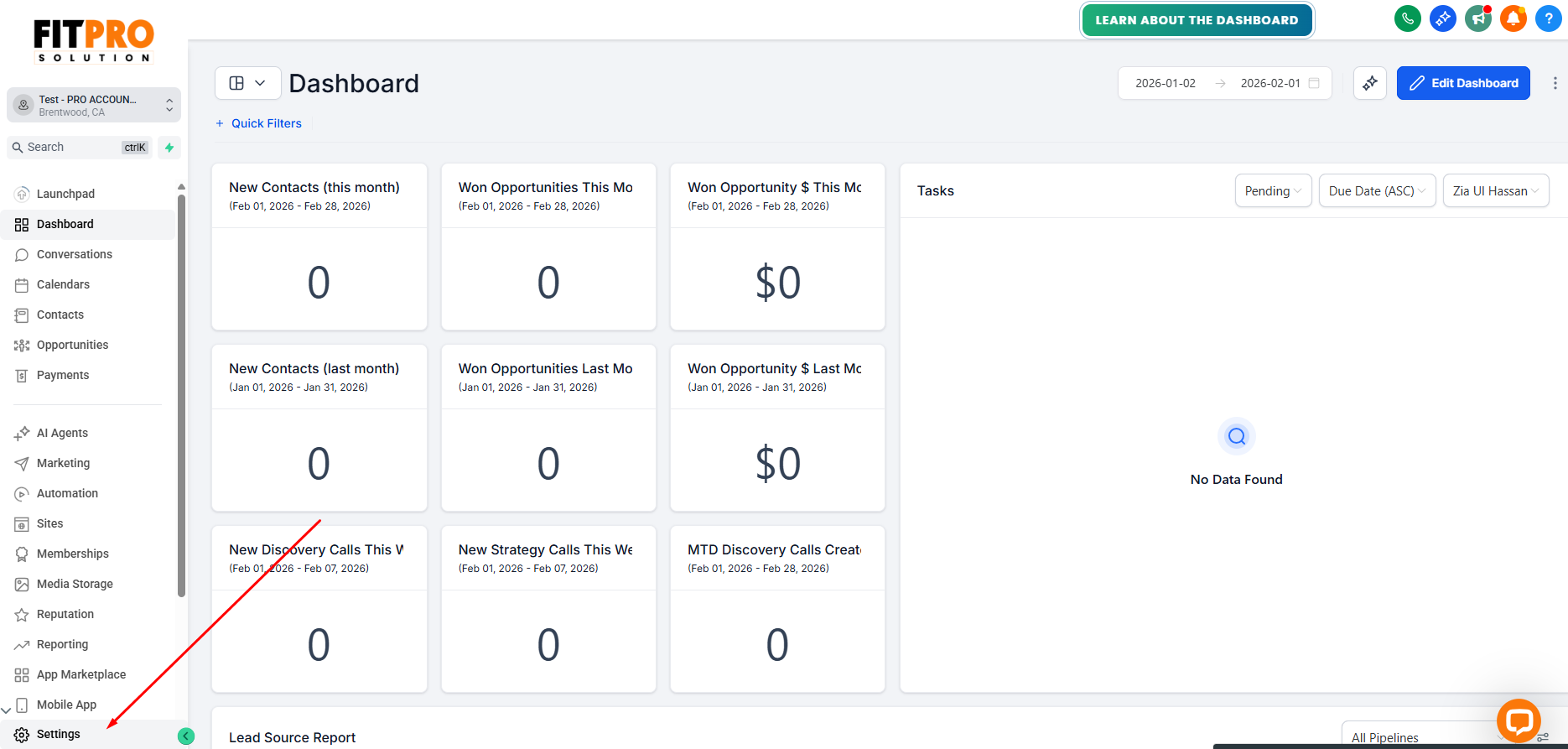
Task: Click the Edit Dashboard button
Action: tap(1463, 83)
